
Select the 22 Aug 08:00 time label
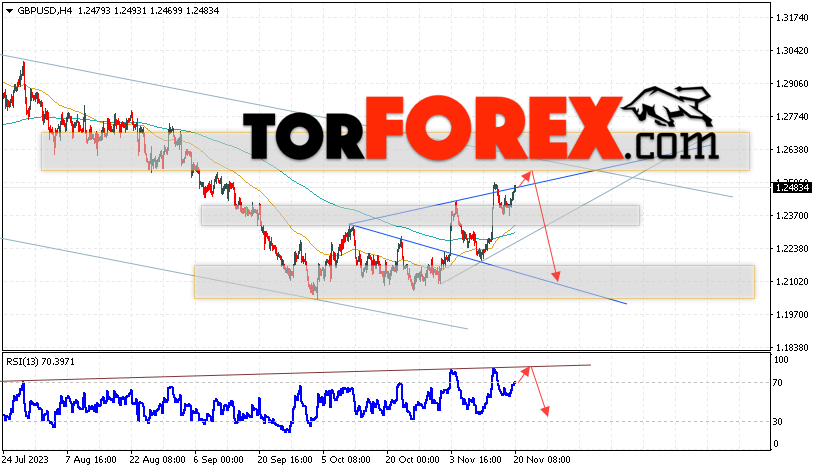click(157, 460)
